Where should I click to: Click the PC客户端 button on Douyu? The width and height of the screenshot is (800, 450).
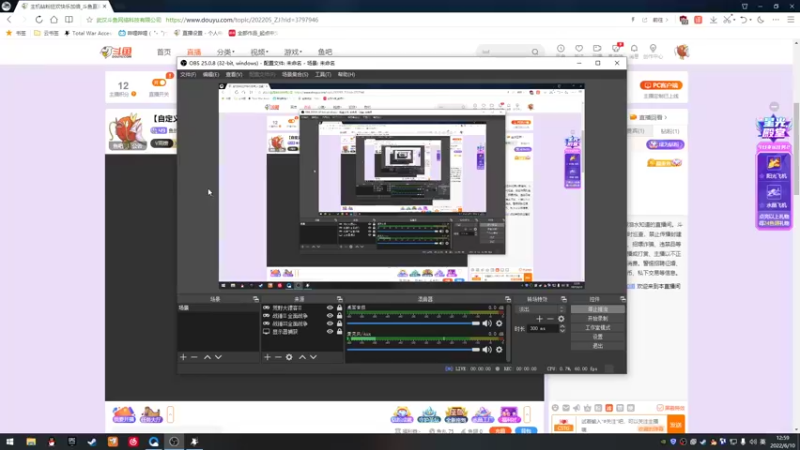661,85
